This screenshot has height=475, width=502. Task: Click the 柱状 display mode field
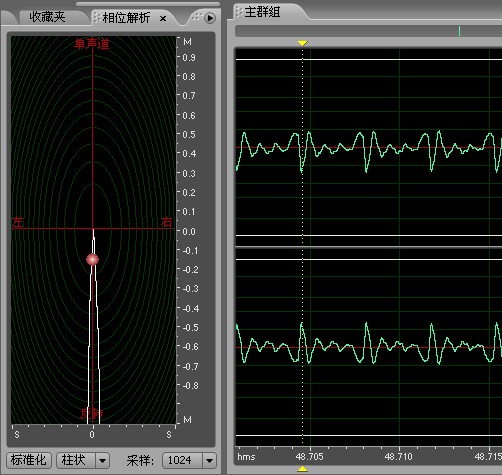pyautogui.click(x=76, y=460)
